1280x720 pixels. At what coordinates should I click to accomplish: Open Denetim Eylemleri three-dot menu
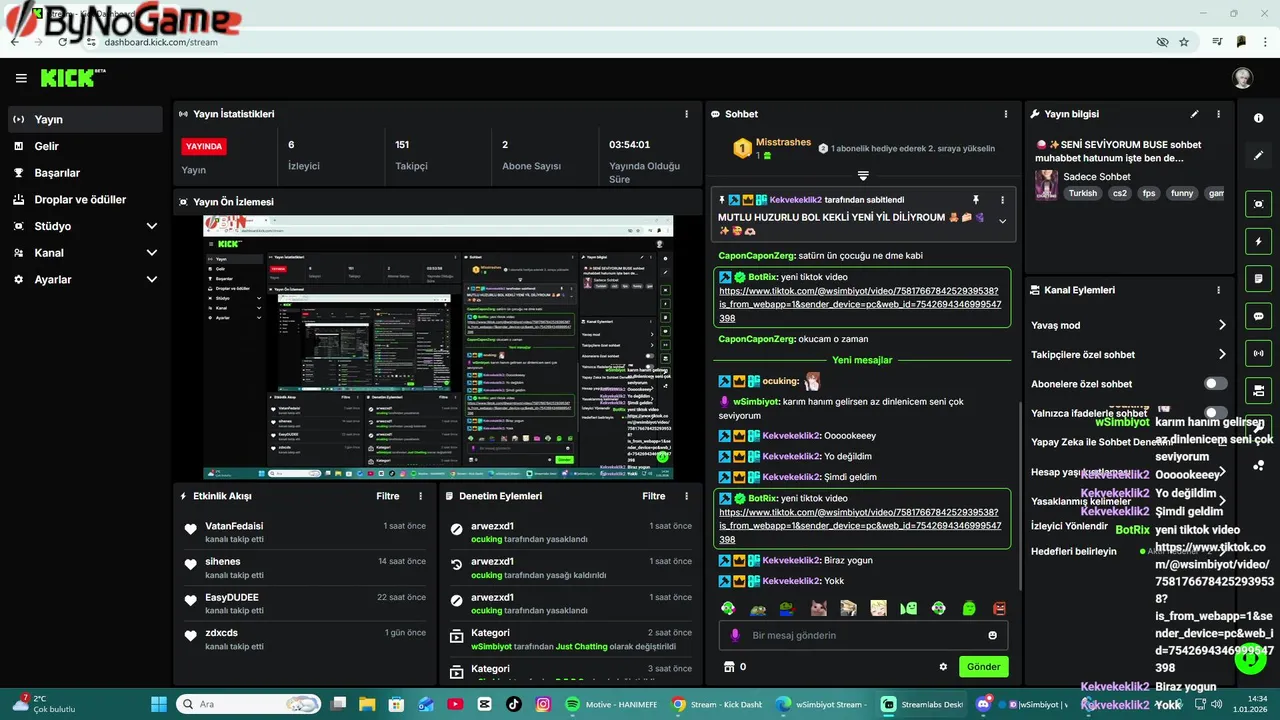[x=686, y=496]
